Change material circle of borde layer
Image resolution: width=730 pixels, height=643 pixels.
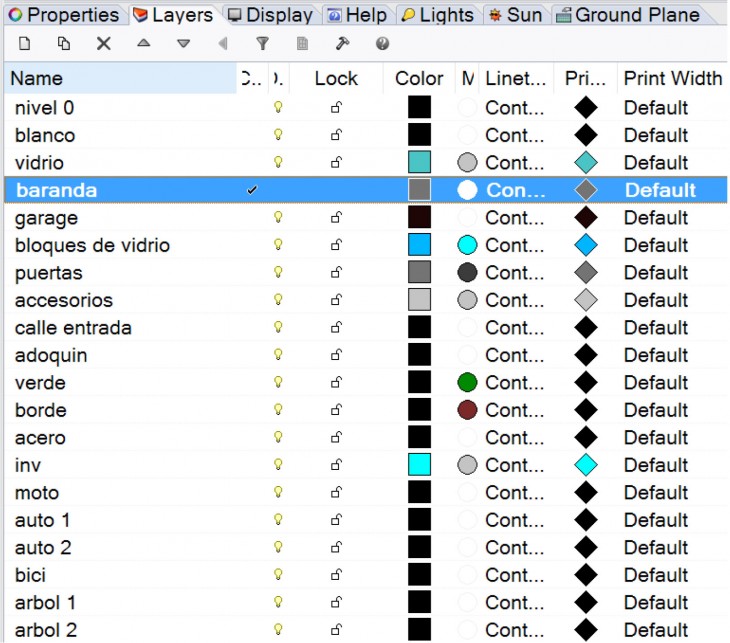click(x=467, y=410)
